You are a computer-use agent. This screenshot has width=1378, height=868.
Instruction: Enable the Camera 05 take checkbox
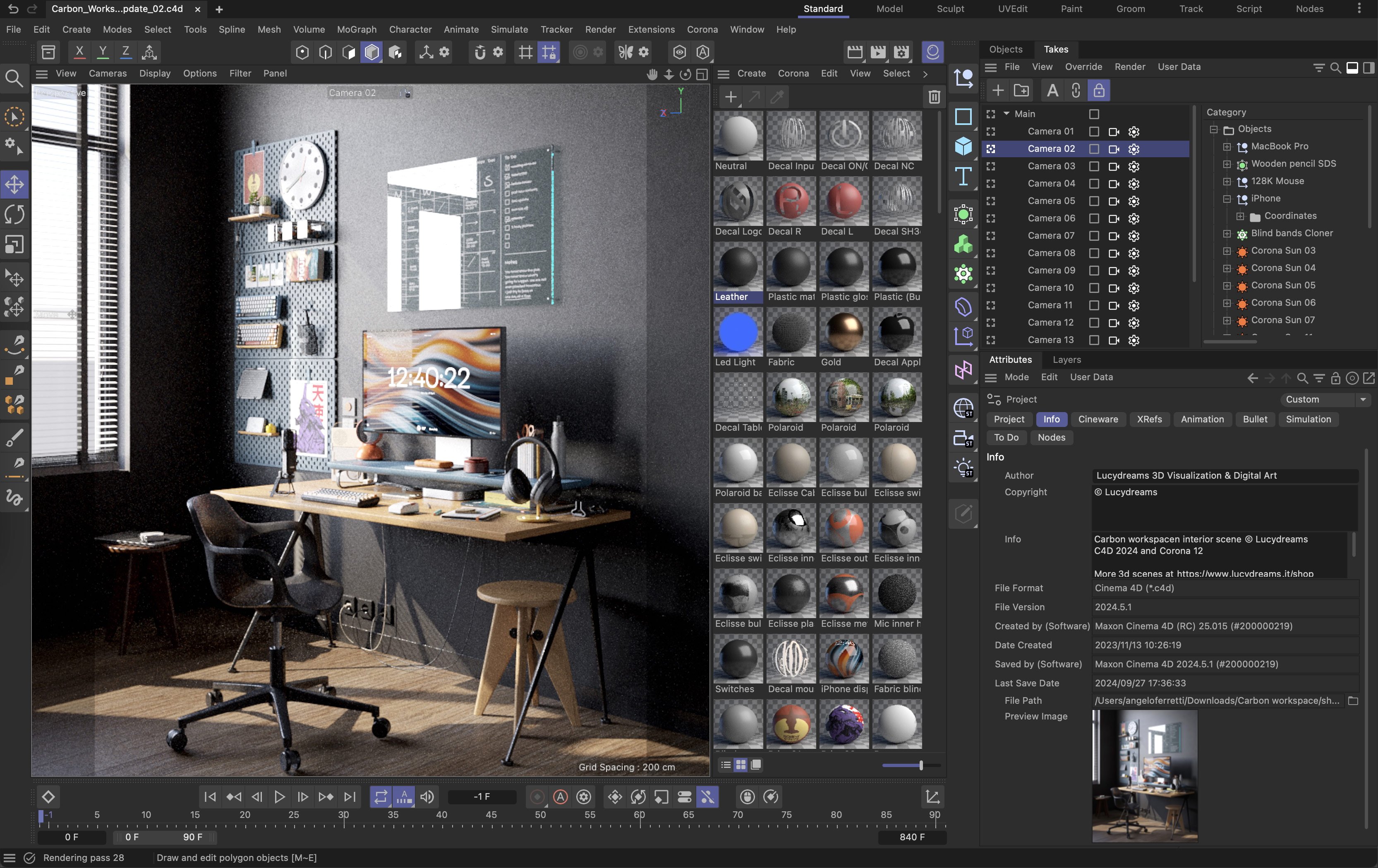1093,201
